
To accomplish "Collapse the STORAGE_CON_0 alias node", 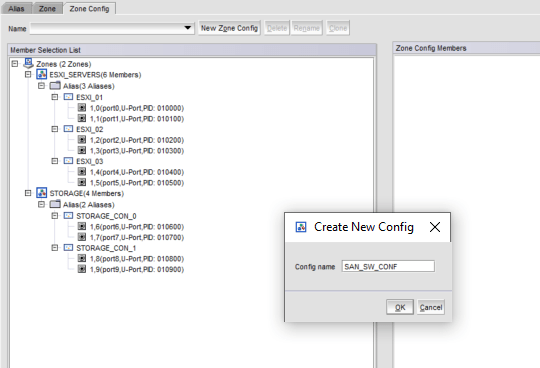I will click(55, 216).
